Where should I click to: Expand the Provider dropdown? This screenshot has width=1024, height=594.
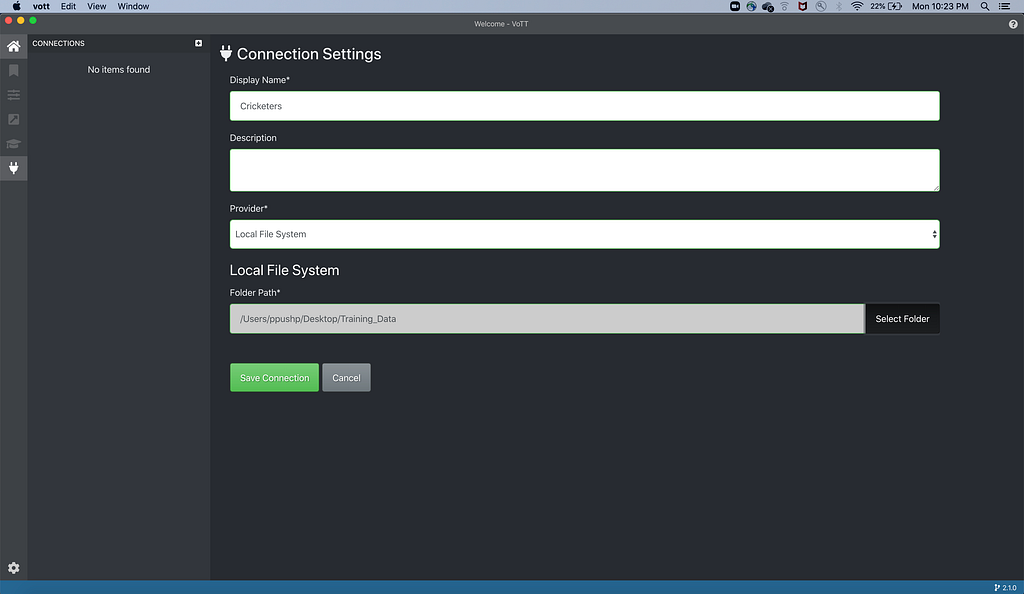pyautogui.click(x=584, y=234)
